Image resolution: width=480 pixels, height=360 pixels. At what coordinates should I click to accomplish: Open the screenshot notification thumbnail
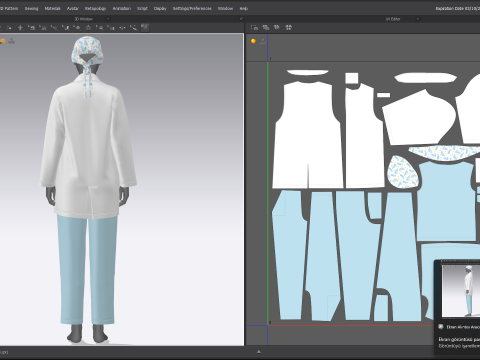click(x=461, y=290)
